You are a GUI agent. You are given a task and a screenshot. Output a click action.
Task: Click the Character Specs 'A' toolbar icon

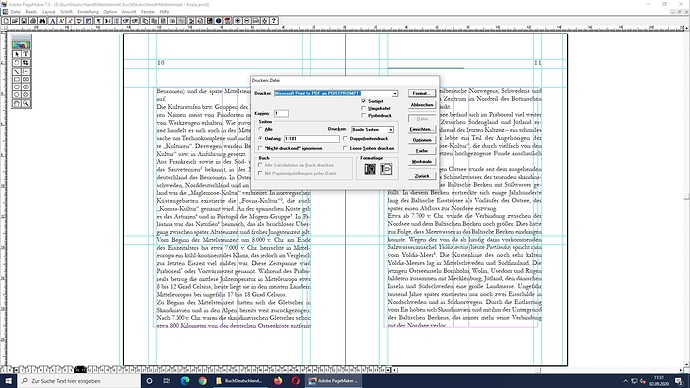(52, 21)
